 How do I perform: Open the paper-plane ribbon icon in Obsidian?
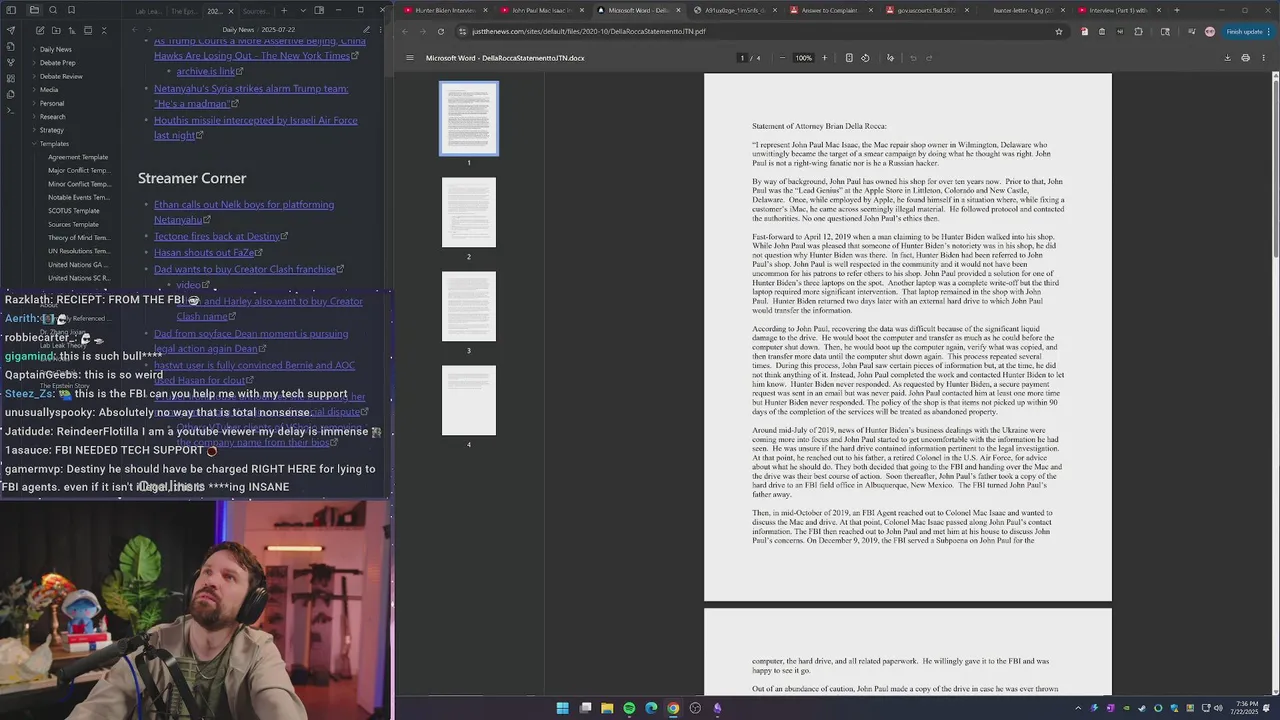tap(11, 30)
